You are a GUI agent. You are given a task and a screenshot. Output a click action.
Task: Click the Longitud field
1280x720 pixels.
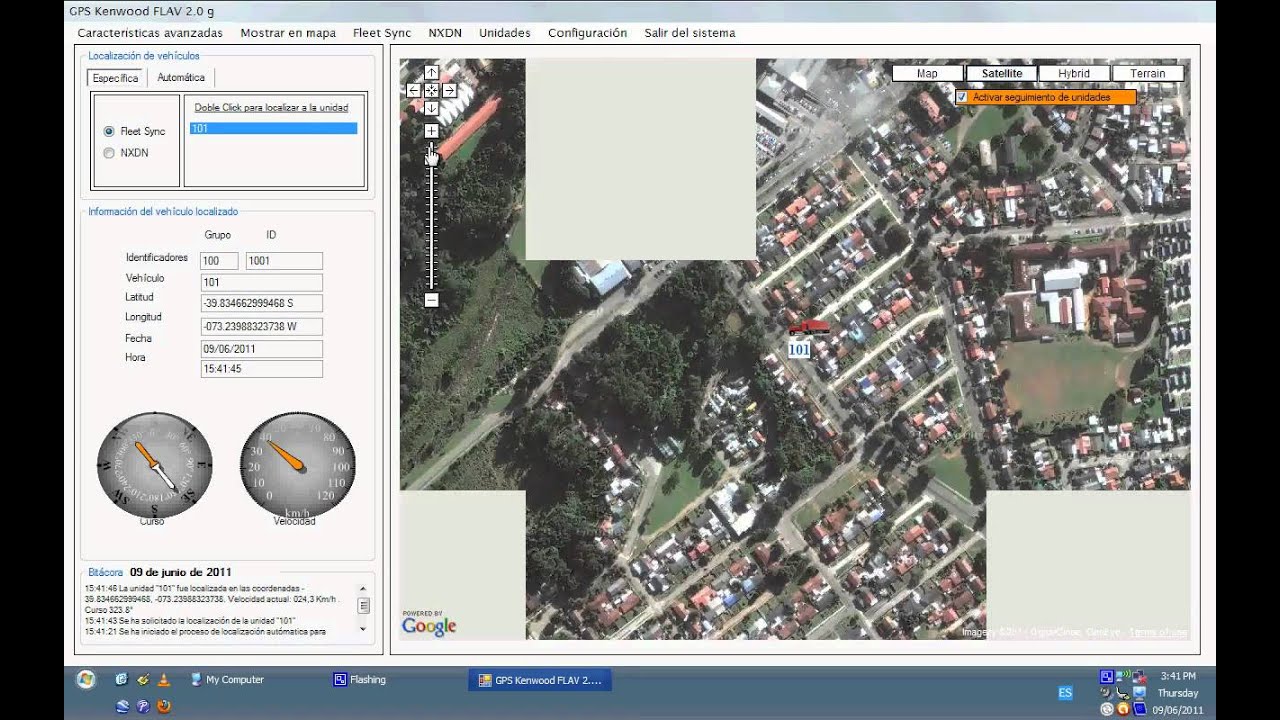261,326
